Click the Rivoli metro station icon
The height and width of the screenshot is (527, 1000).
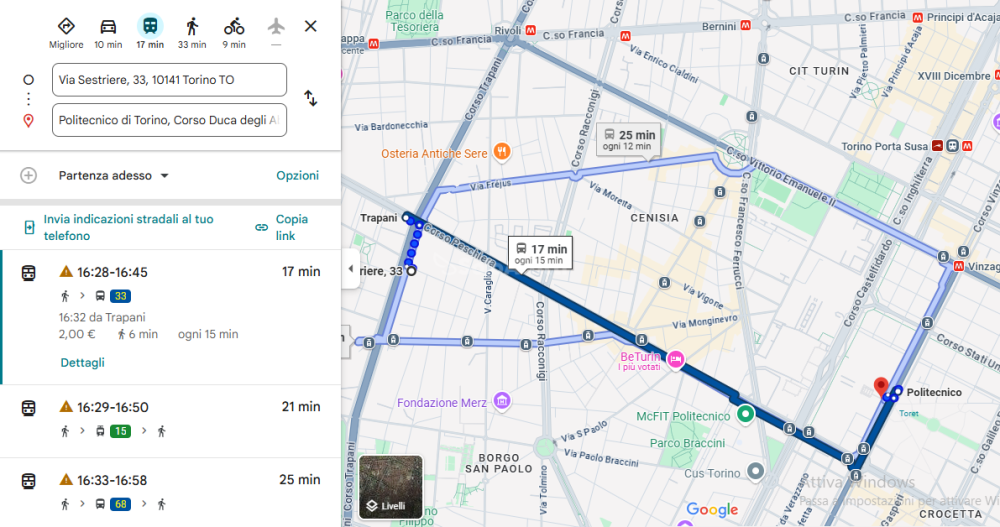(531, 30)
